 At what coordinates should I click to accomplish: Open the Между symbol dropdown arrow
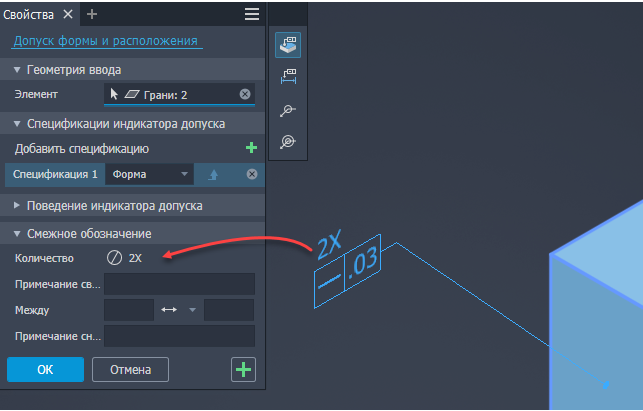[x=192, y=310]
